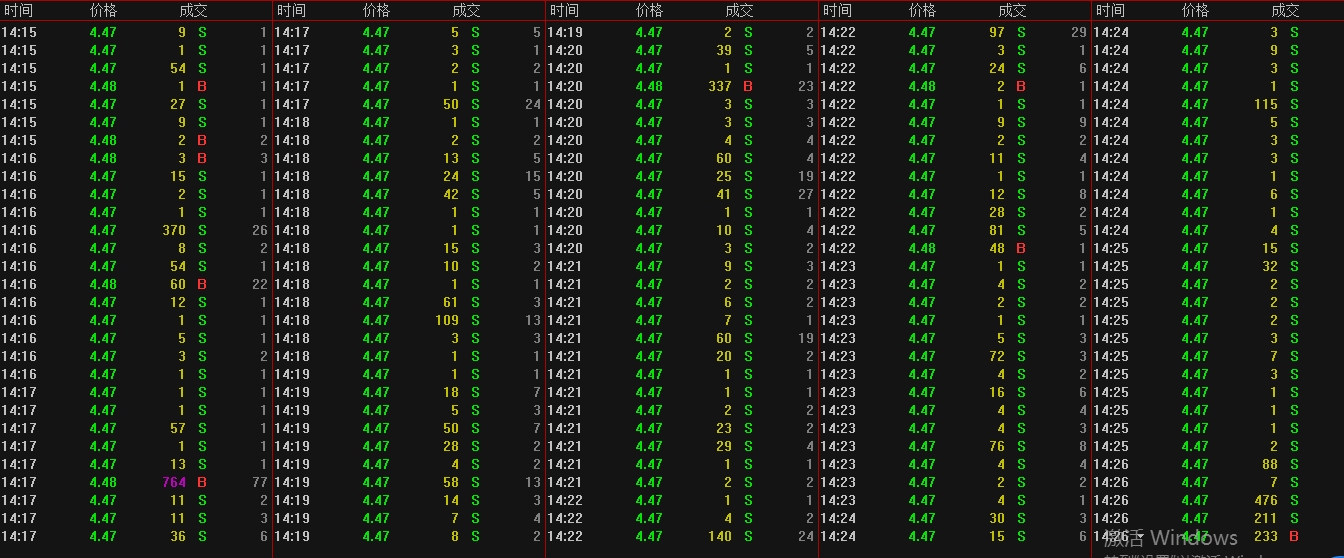Viewport: 1344px width, 558px height.
Task: Select the 27 volume at 14:15
Action: tap(178, 104)
